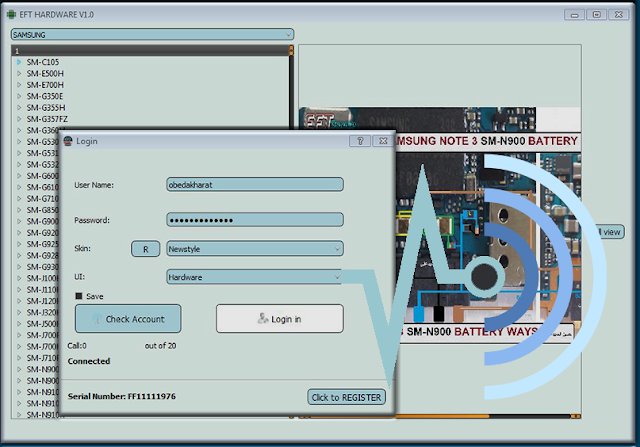The image size is (640, 447).
Task: Expand the SM-G530 tree node
Action: coord(19,142)
